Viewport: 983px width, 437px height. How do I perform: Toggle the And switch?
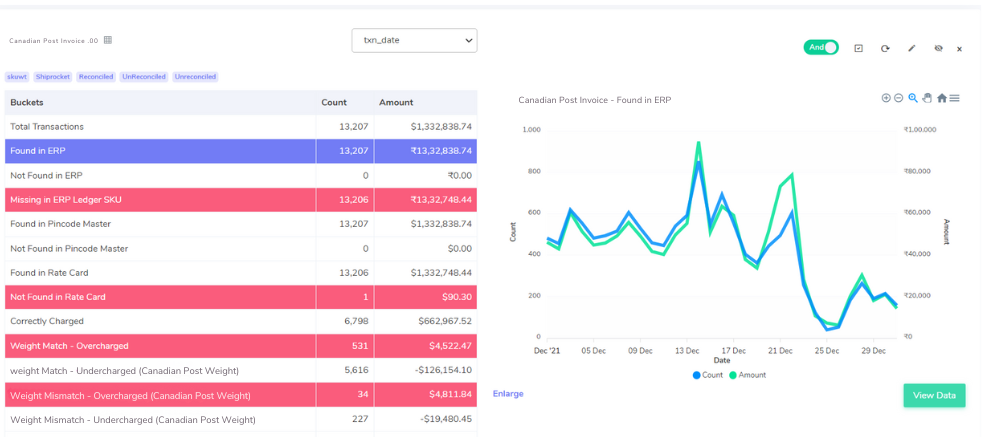(821, 48)
